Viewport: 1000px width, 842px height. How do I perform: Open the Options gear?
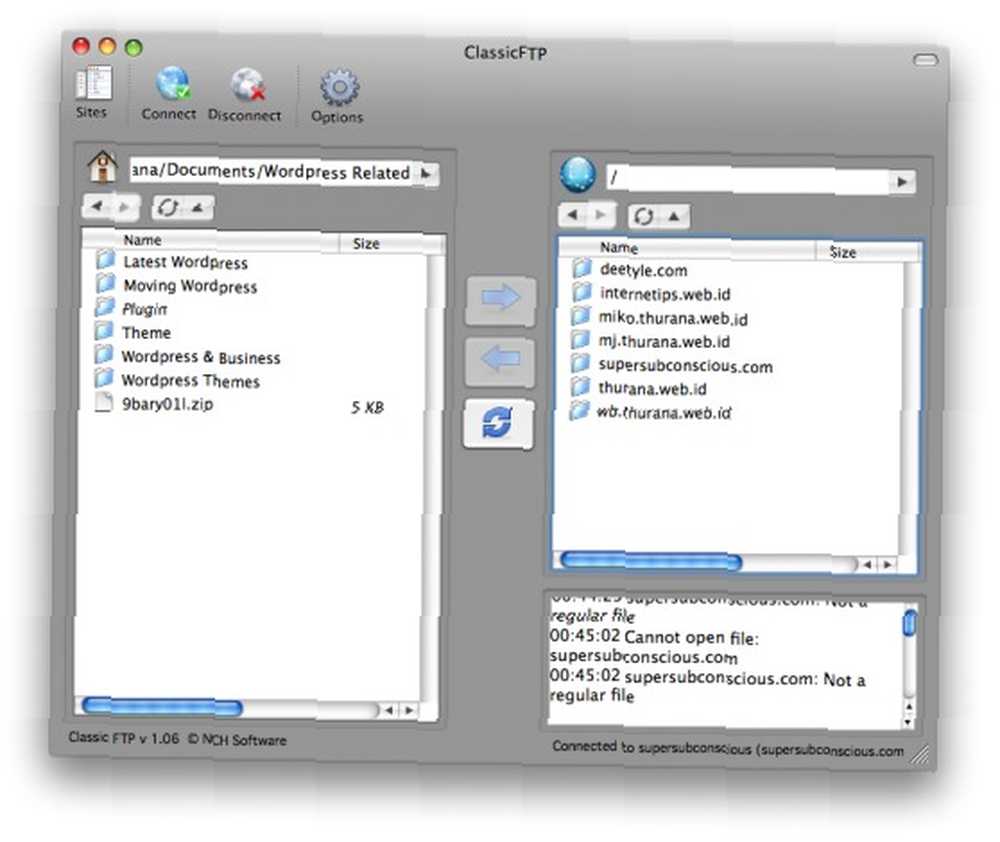pos(338,96)
